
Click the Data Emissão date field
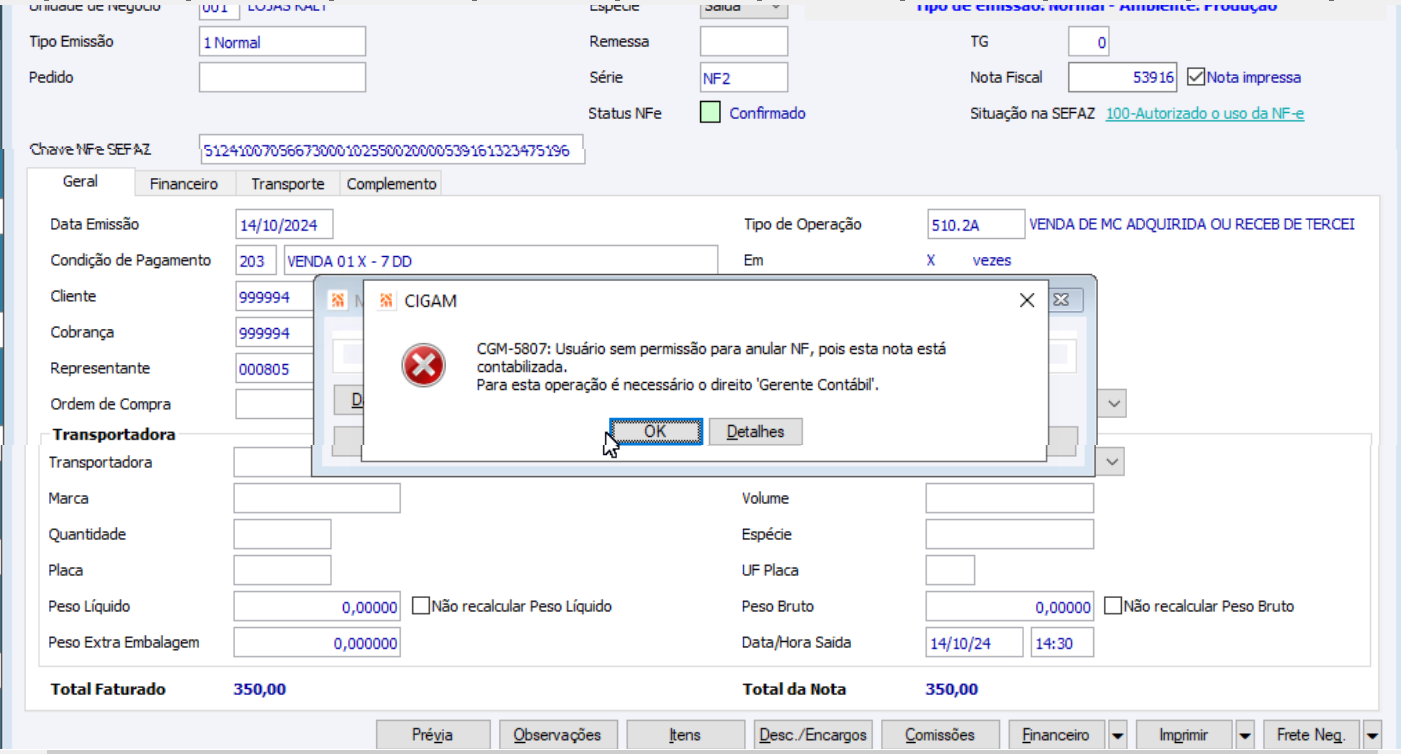[285, 225]
